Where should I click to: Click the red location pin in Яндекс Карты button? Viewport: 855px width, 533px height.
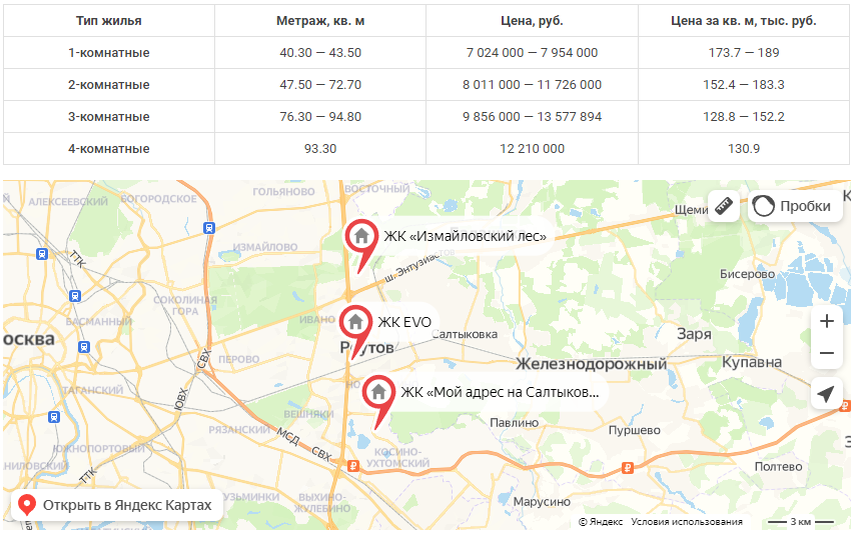pyautogui.click(x=27, y=505)
